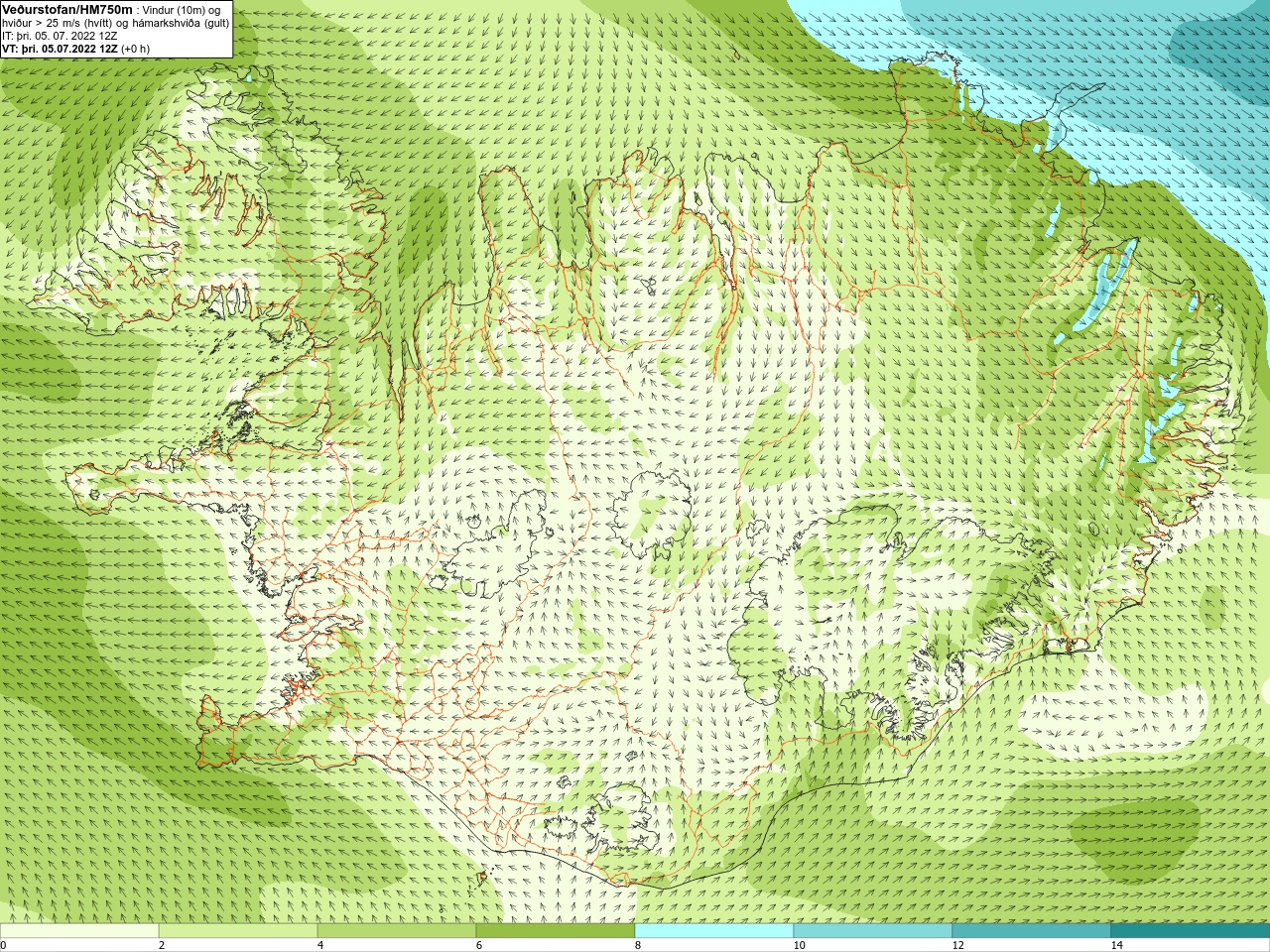Screen dimensions: 1270x952
Task: Click the legend scale label '4'
Action: [x=320, y=945]
